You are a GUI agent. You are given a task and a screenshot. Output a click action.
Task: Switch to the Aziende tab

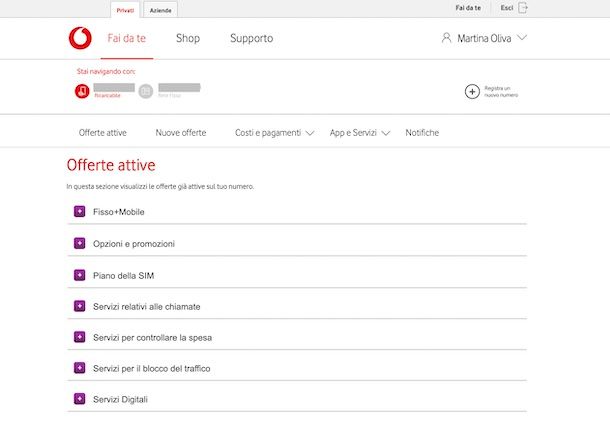(x=160, y=10)
